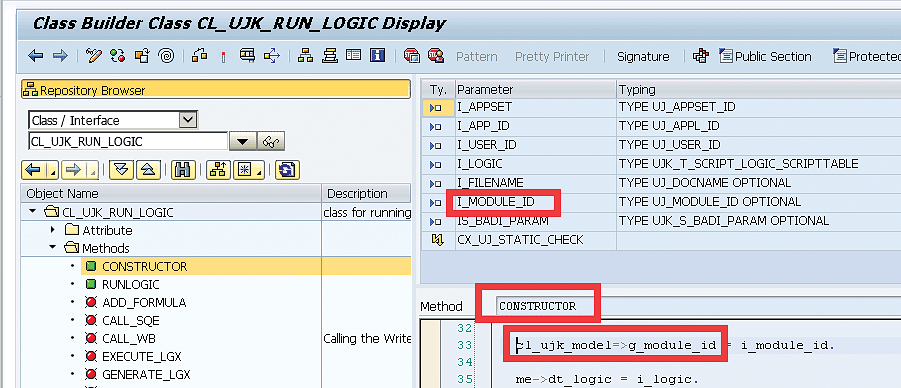Click the refresh object list icon
The image size is (901, 388).
[287, 170]
